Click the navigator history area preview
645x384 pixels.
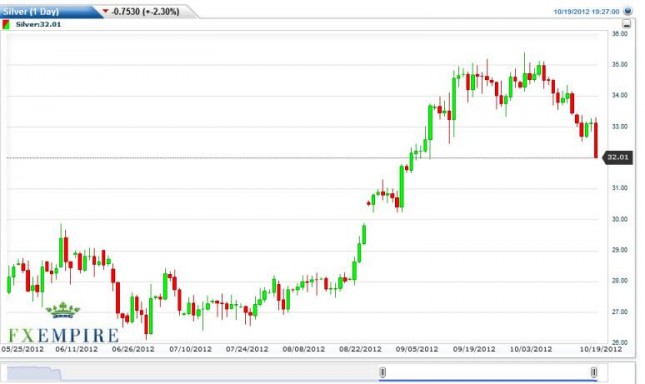(34, 373)
